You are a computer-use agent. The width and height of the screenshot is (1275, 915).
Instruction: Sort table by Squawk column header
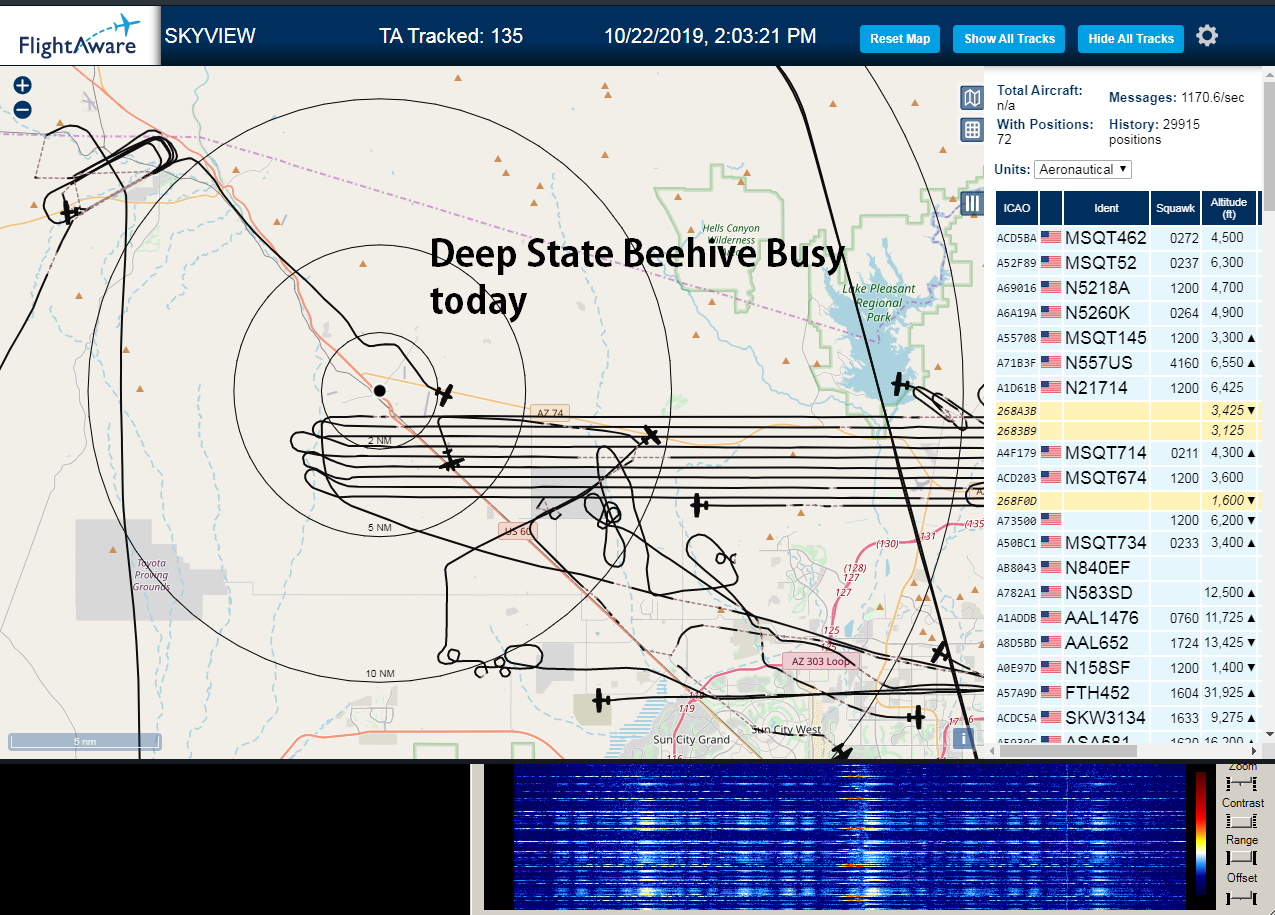click(x=1175, y=208)
